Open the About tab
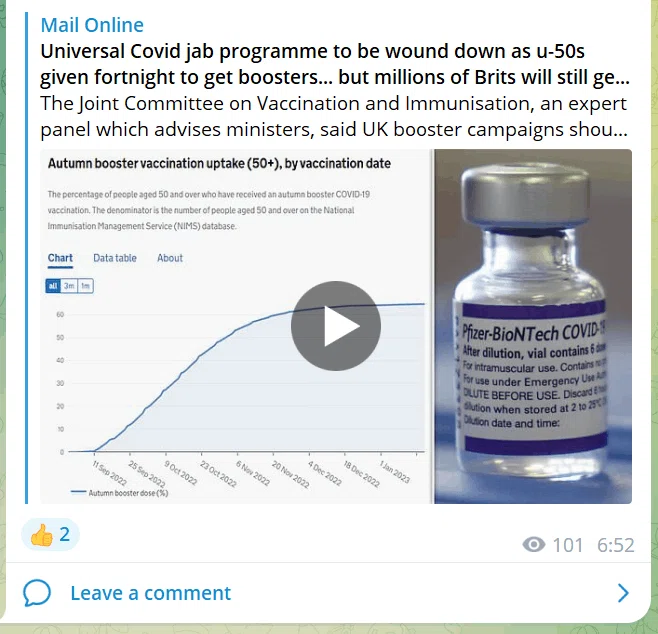Screen dimensions: 658x634 [x=170, y=258]
